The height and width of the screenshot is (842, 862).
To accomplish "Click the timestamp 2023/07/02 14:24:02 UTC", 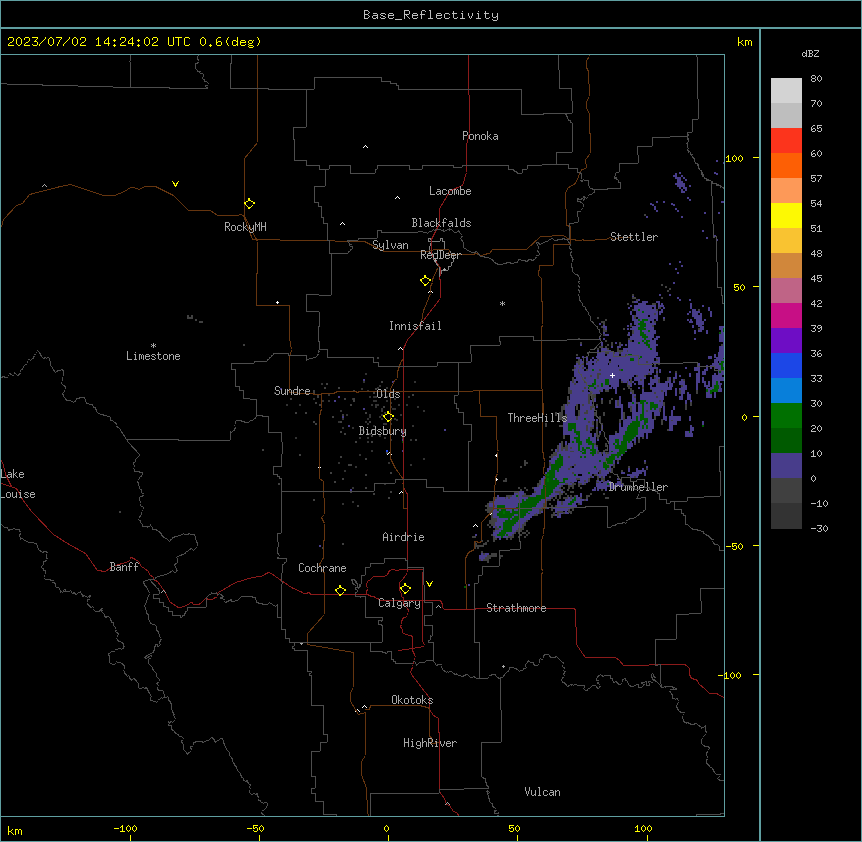I will tap(99, 42).
